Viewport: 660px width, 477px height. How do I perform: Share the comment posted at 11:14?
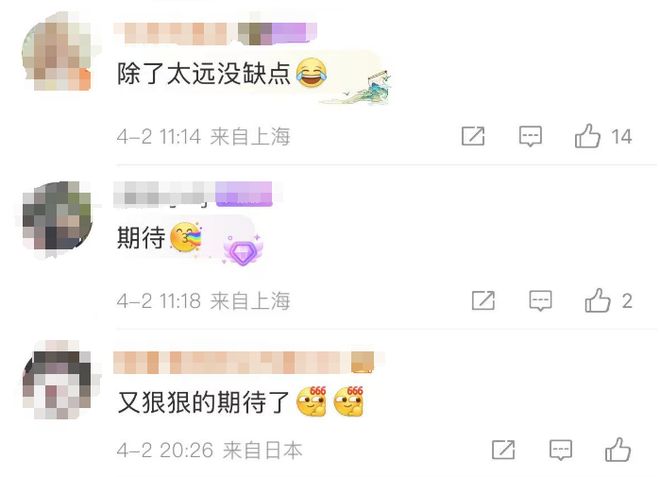[473, 136]
